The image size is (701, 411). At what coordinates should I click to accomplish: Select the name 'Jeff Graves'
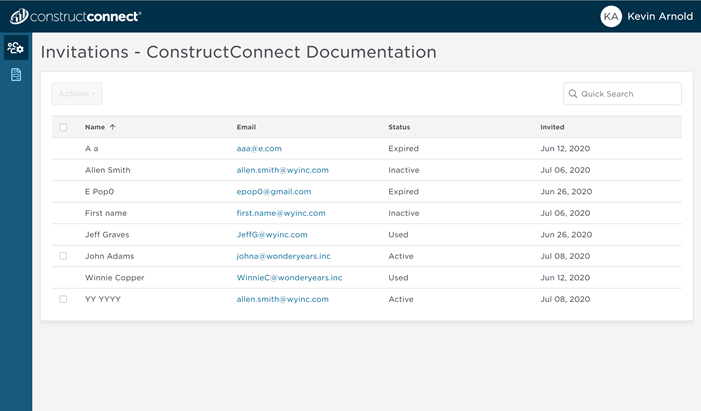(107, 234)
